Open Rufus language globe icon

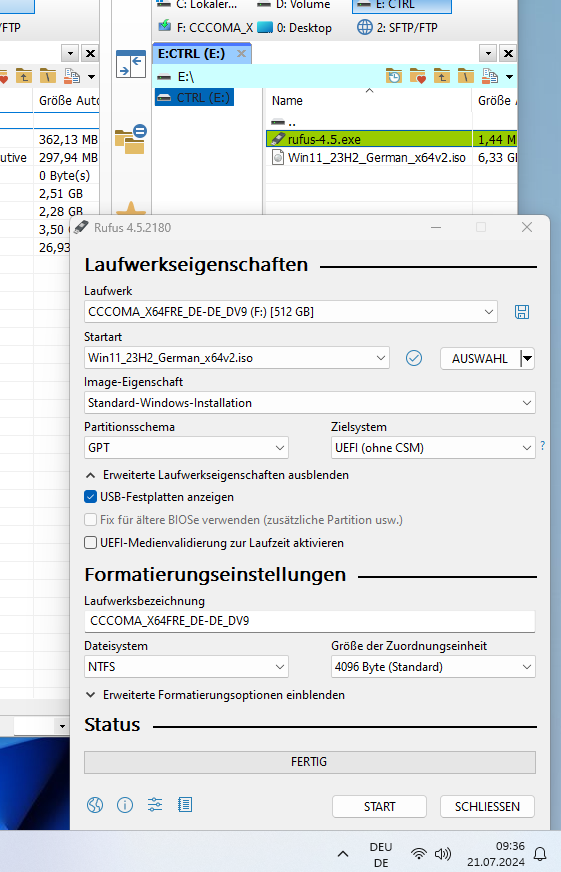coord(95,805)
